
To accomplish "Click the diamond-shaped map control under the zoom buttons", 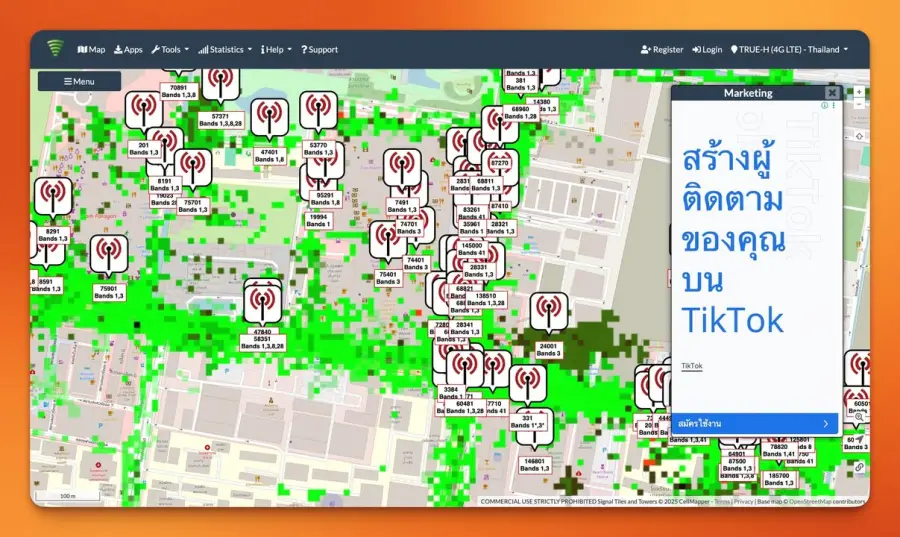I will (859, 136).
